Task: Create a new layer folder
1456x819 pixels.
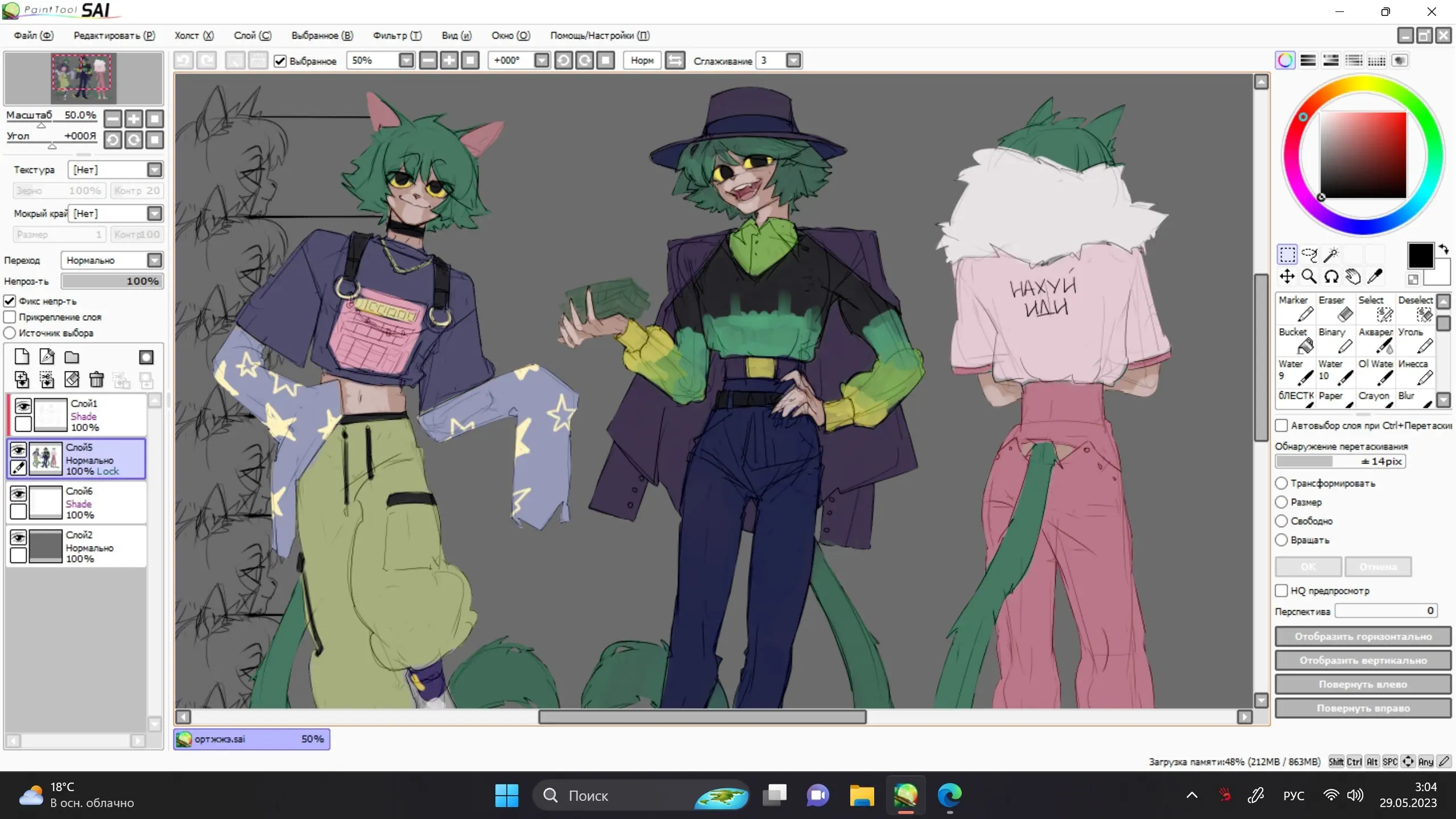Action: point(72,357)
